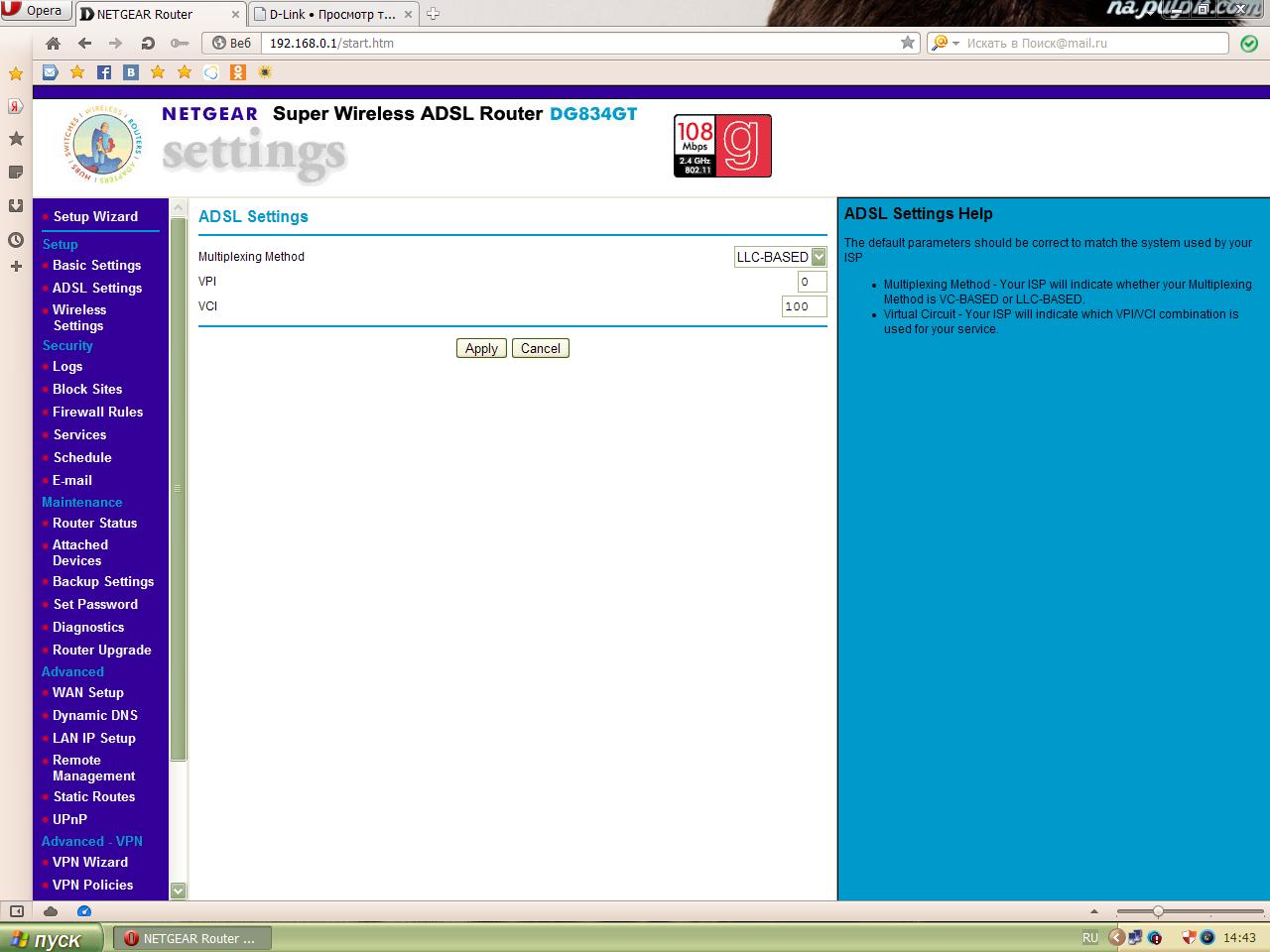
Task: Open the VKontakte bookmark
Action: pos(131,72)
